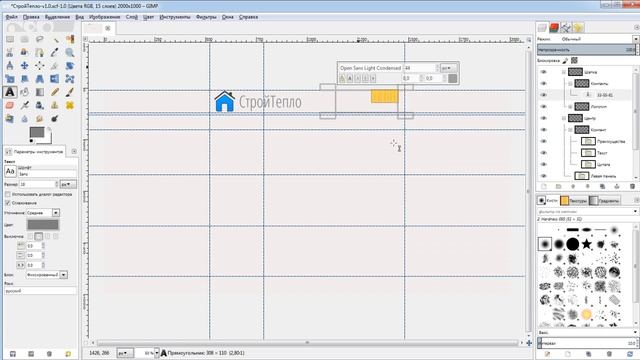Hide the Контакты layer group
The height and width of the screenshot is (360, 640).
pyautogui.click(x=543, y=83)
